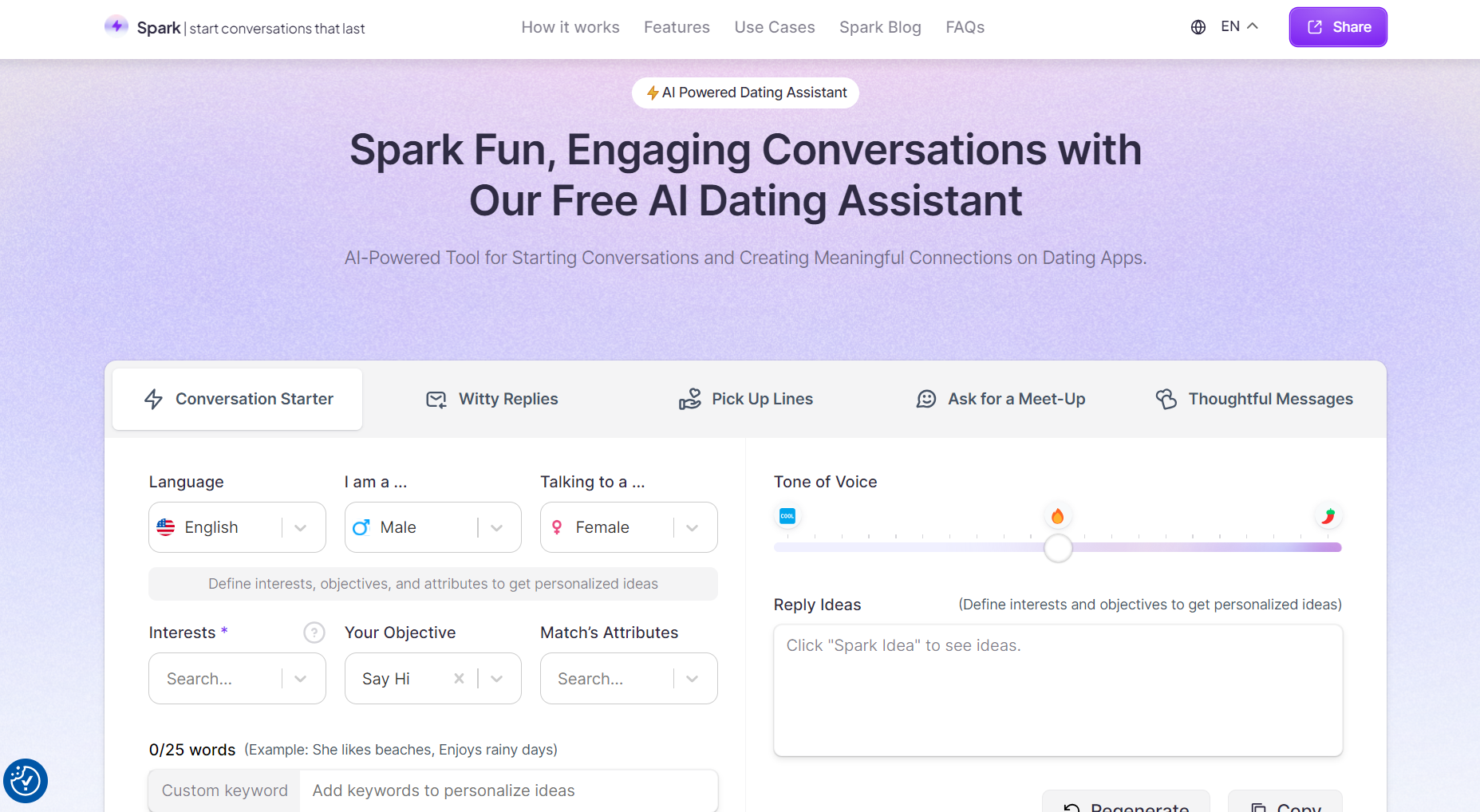
Task: Click the Conversation Starter lightning icon
Action: [x=154, y=399]
